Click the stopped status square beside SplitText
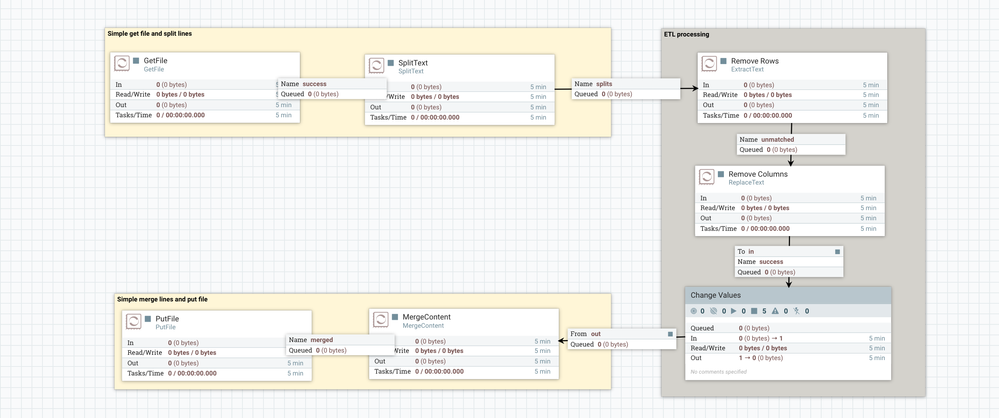 tap(391, 62)
